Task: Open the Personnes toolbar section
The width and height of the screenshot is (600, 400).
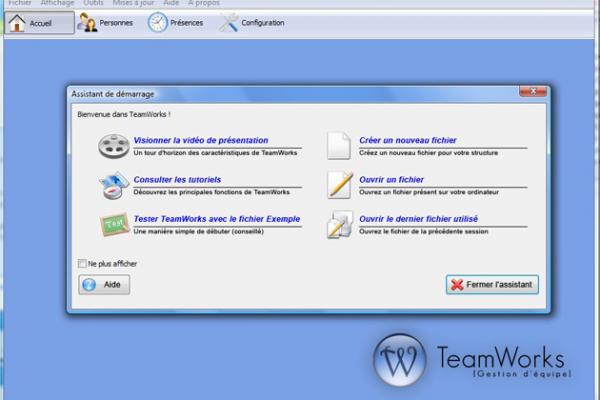Action: coord(105,23)
